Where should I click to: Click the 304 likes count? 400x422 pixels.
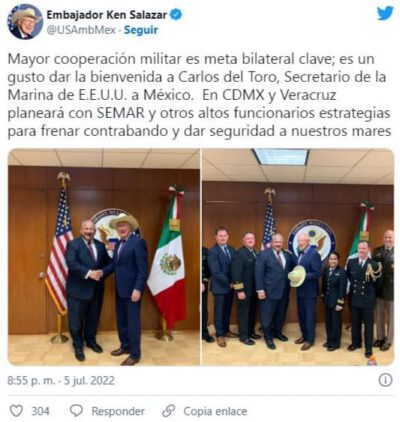40,411
